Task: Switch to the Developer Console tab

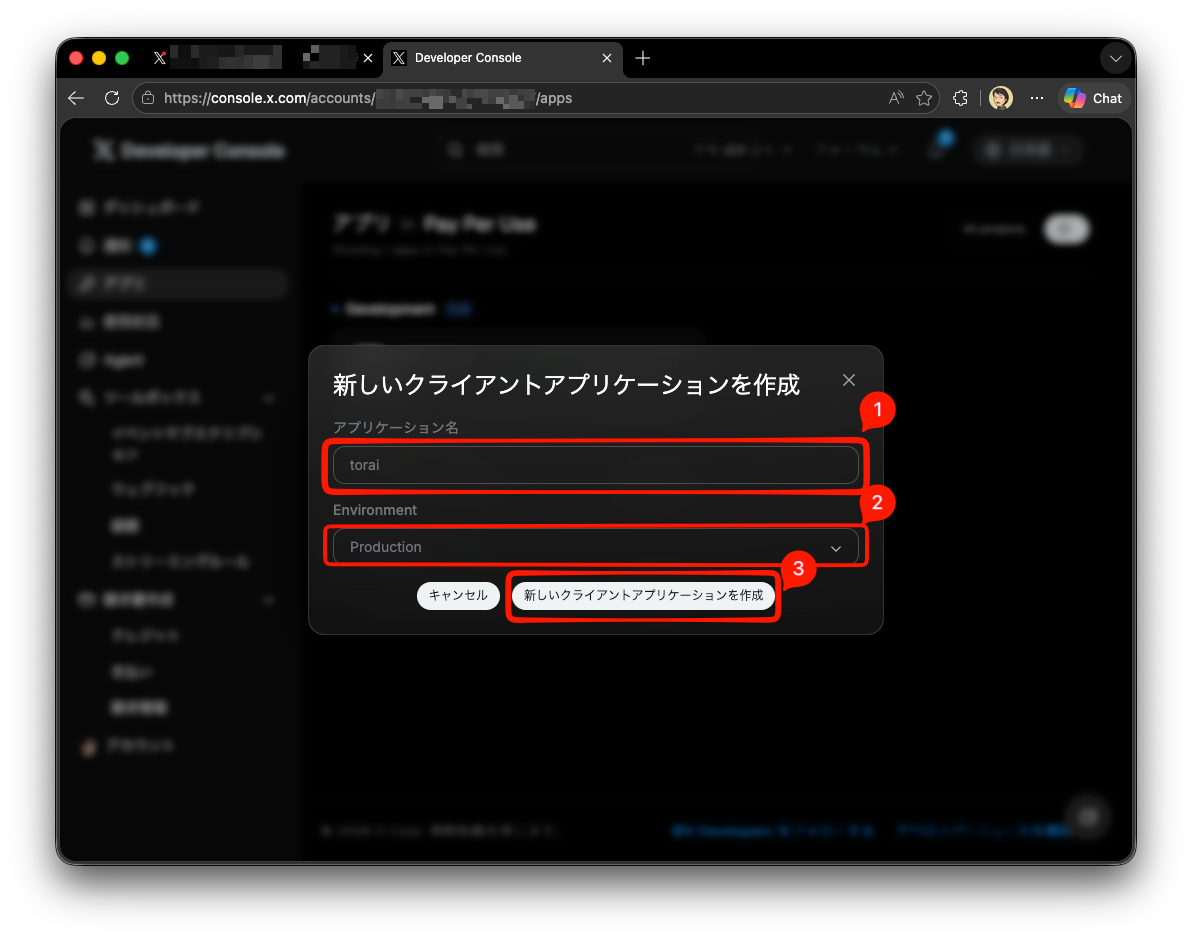Action: click(x=502, y=59)
